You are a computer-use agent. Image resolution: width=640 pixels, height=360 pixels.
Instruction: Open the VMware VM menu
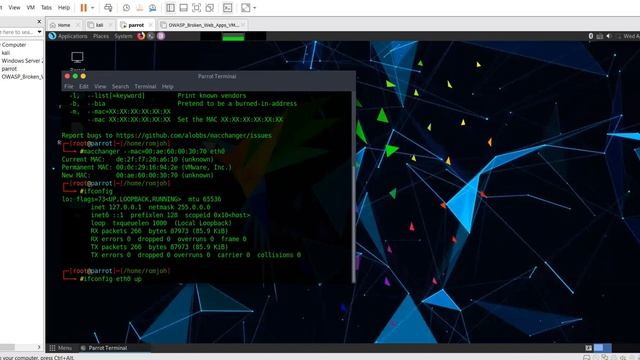click(31, 7)
